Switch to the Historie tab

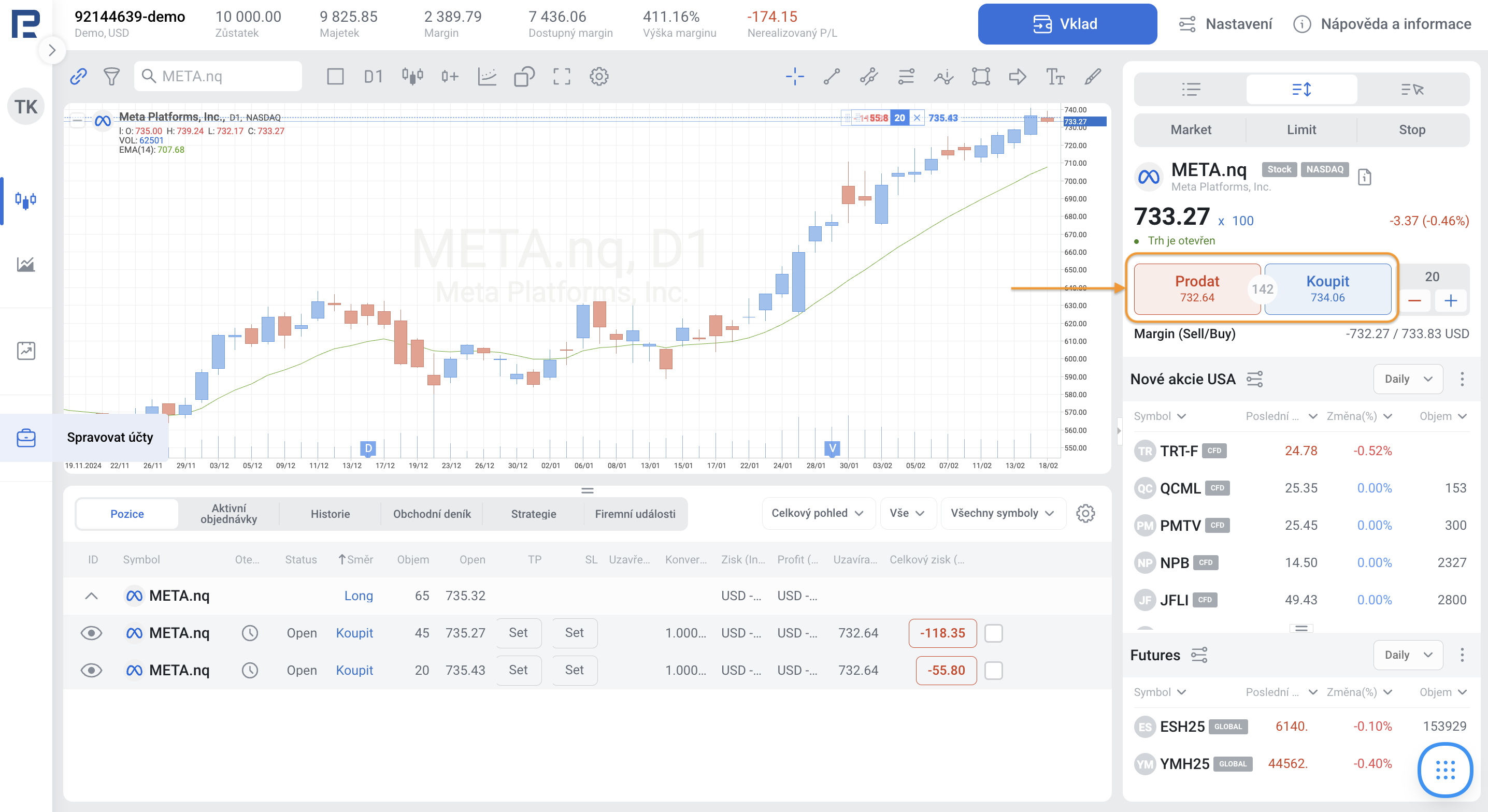(330, 514)
